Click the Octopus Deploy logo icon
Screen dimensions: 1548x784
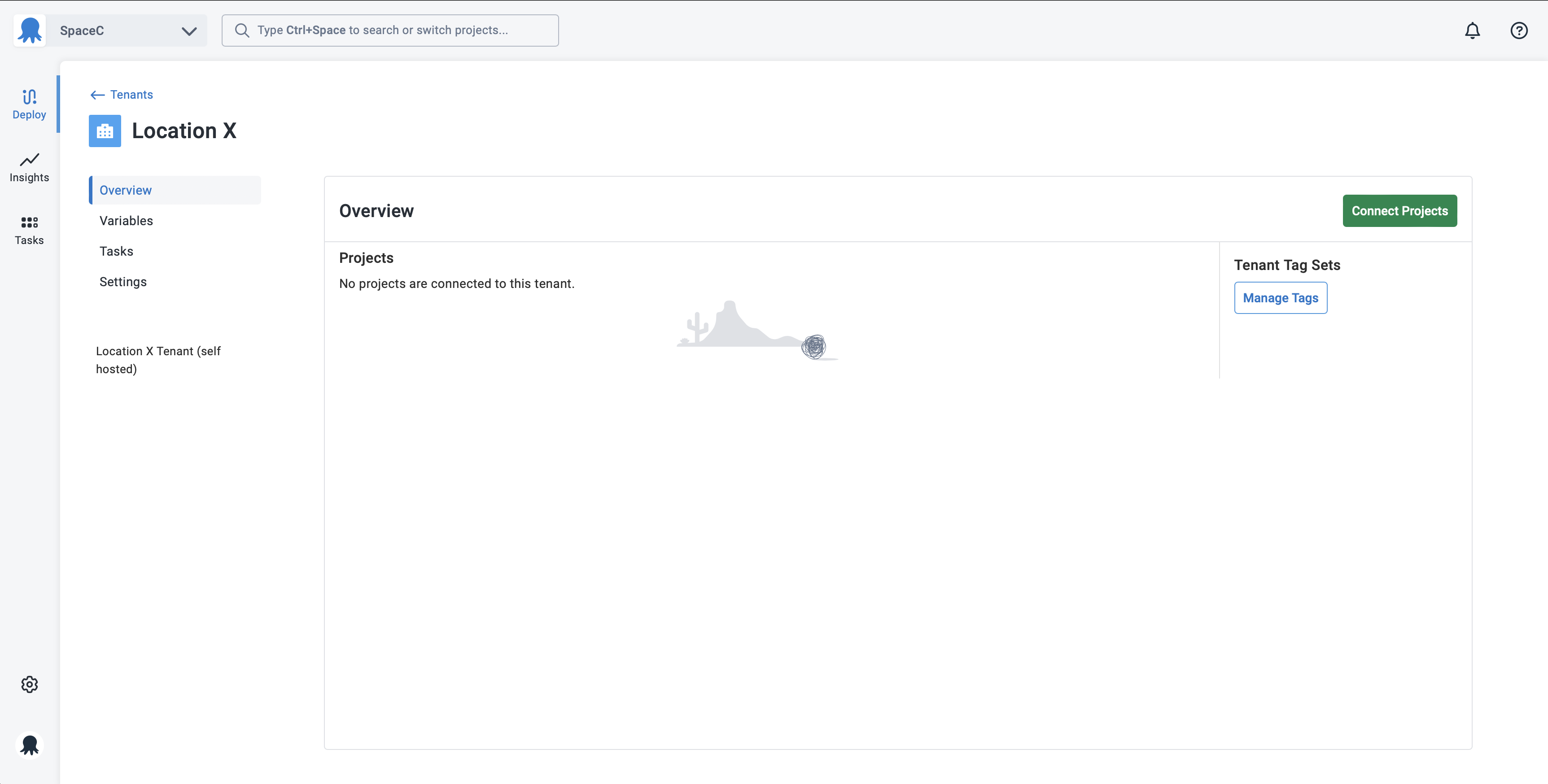click(30, 30)
